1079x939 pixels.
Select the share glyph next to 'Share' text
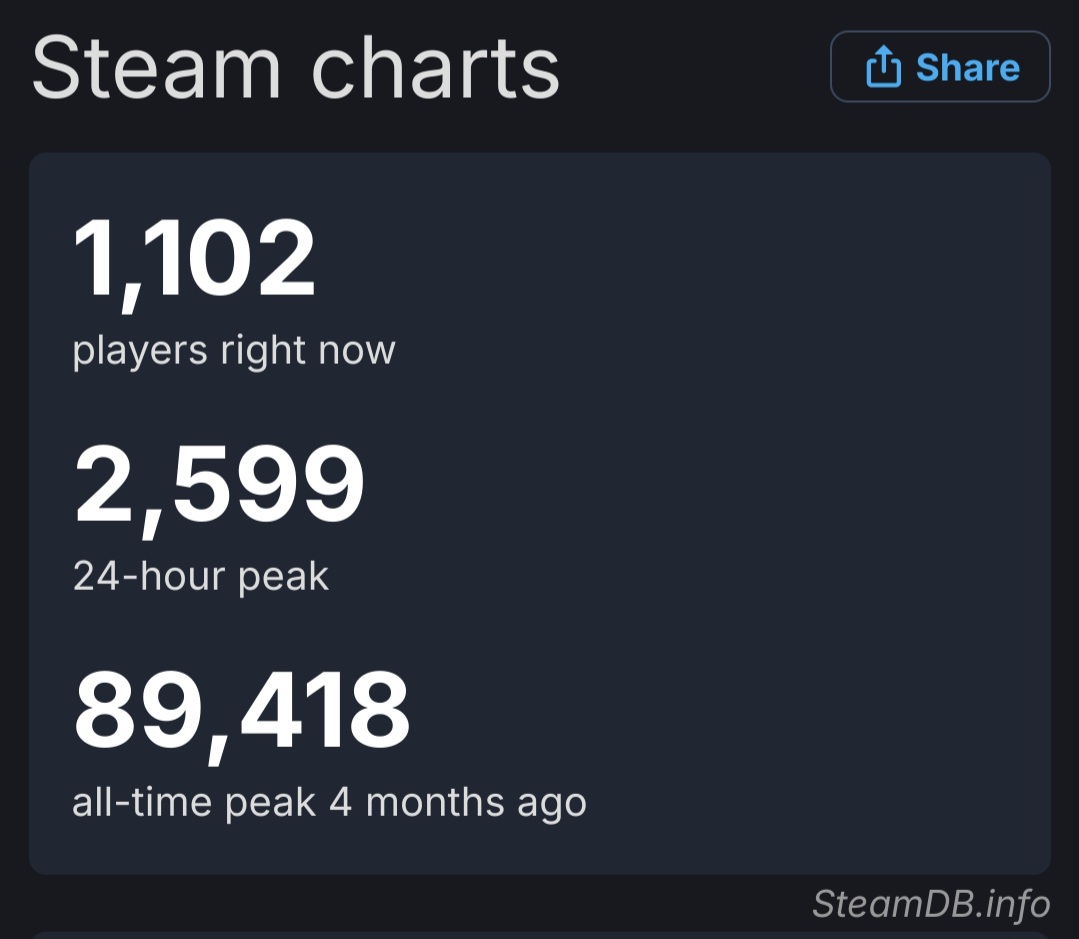coord(884,67)
